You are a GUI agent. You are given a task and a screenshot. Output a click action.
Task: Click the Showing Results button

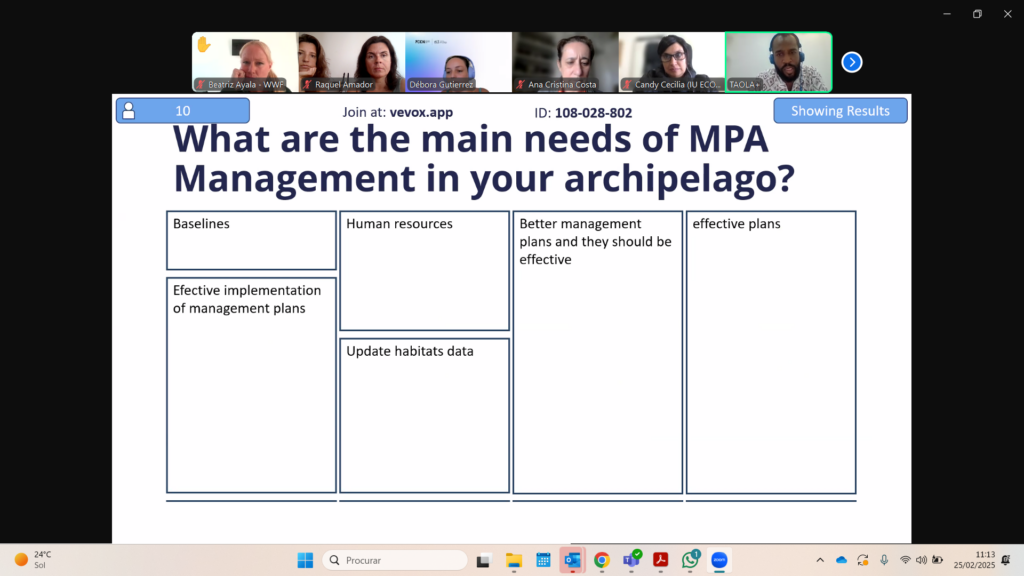(840, 111)
